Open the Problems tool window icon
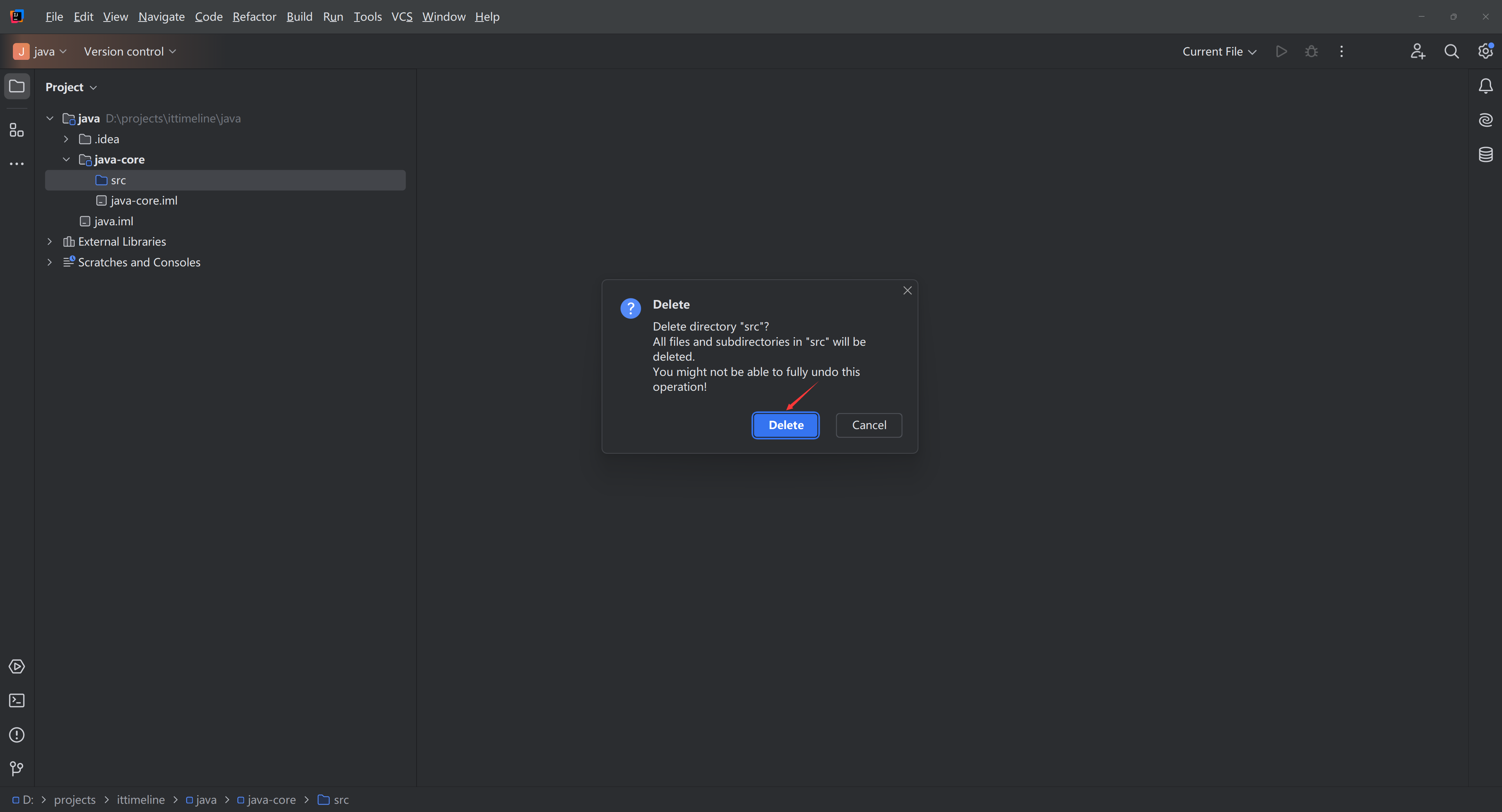The height and width of the screenshot is (812, 1502). tap(16, 735)
